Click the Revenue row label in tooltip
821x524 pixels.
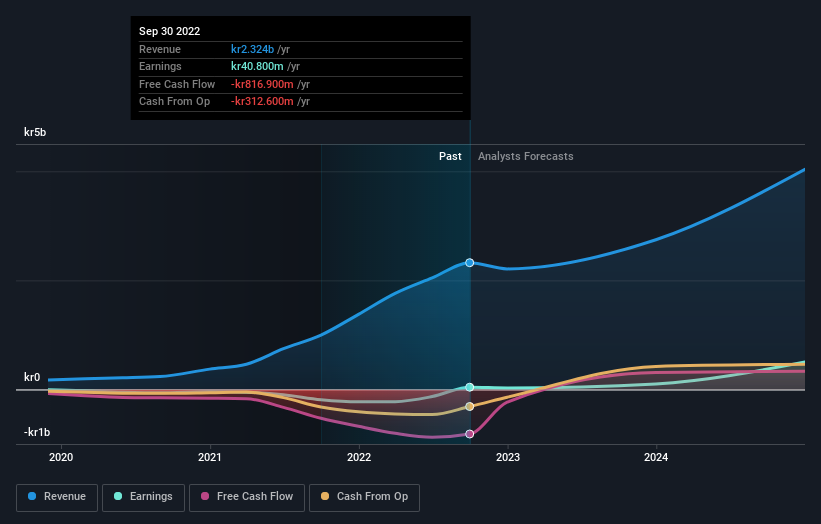160,49
